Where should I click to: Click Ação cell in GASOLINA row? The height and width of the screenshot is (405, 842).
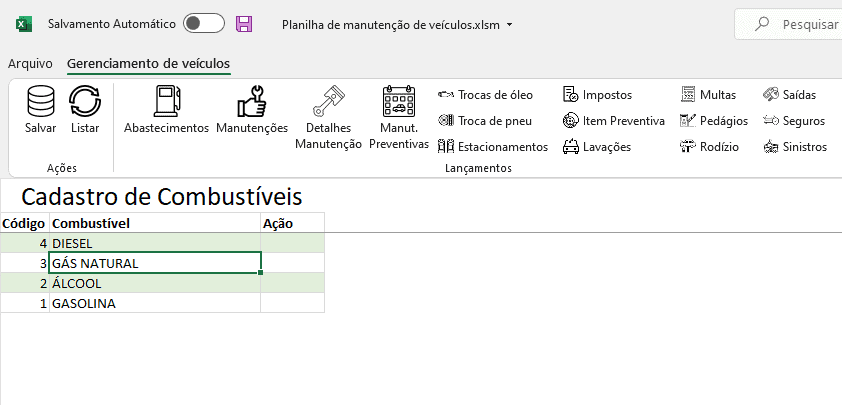coord(292,303)
